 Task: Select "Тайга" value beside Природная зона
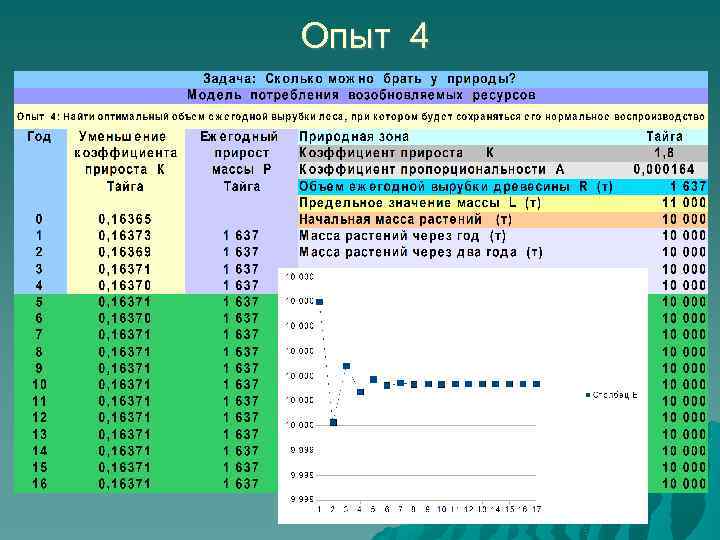(664, 136)
